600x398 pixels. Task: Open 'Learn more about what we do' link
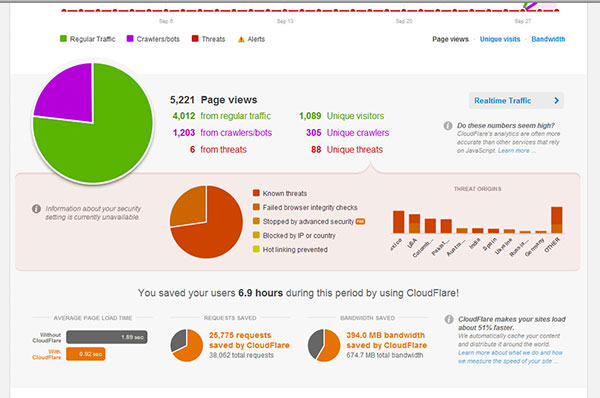510,357
